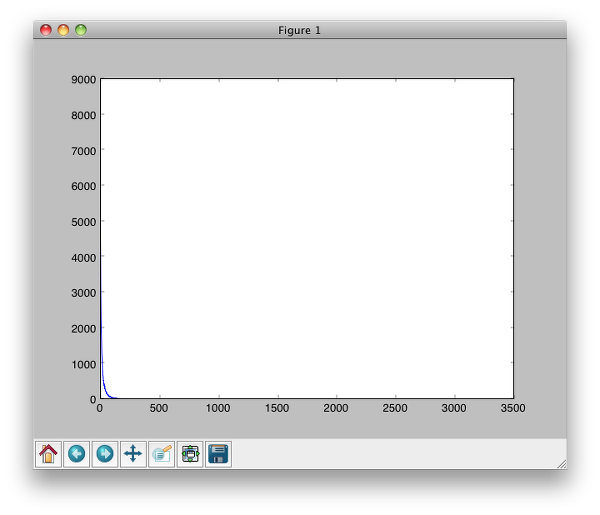Click y-axis label 2000
This screenshot has height=515, width=600.
pyautogui.click(x=83, y=328)
